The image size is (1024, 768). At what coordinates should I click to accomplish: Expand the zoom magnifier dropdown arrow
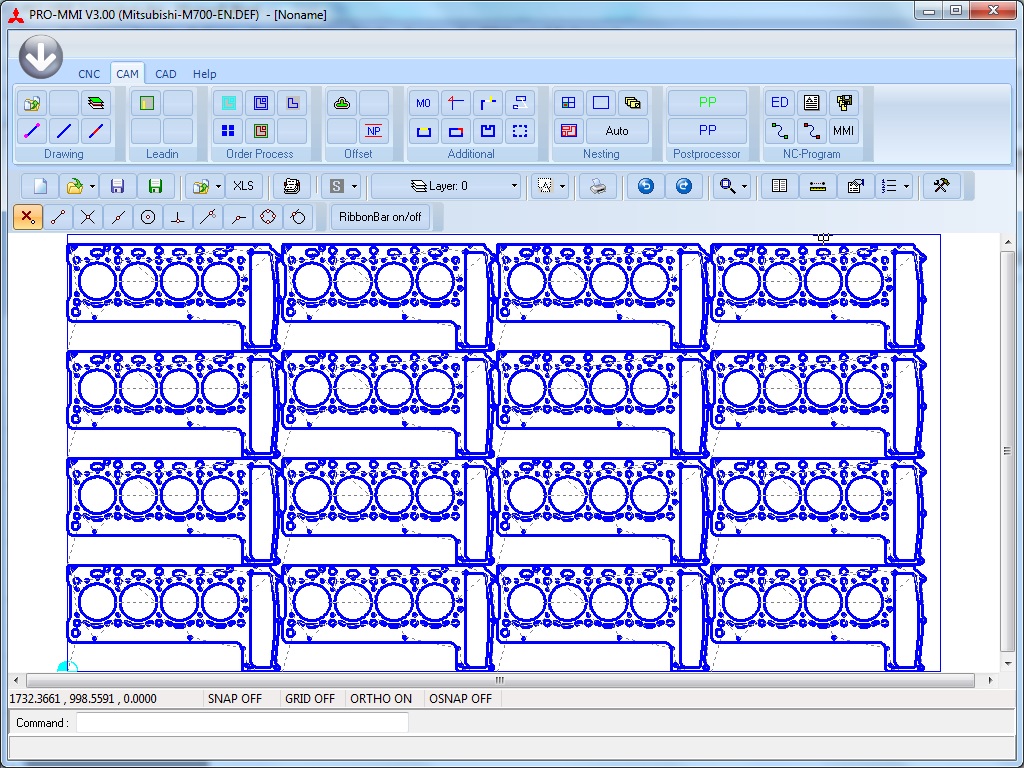point(745,186)
